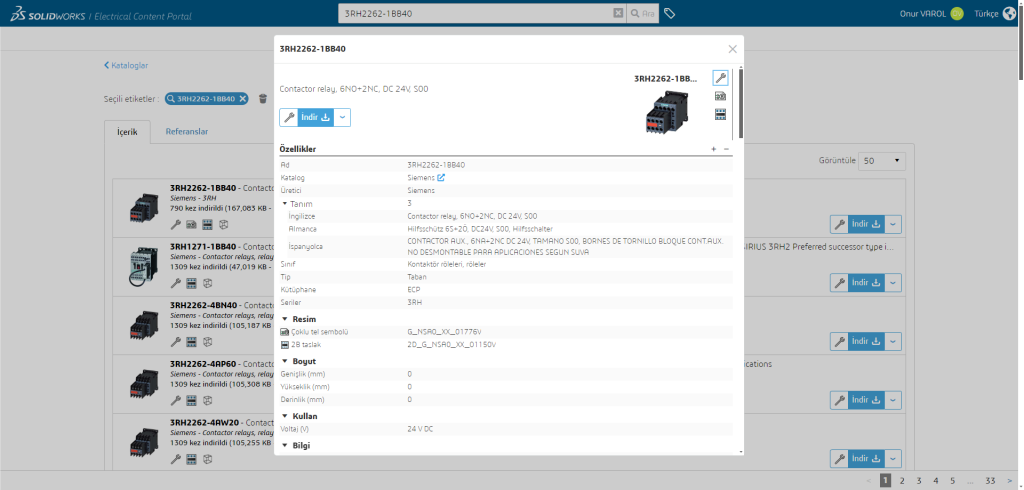Click the trash icon to delete selected tags
The width and height of the screenshot is (1024, 490).
pos(263,99)
